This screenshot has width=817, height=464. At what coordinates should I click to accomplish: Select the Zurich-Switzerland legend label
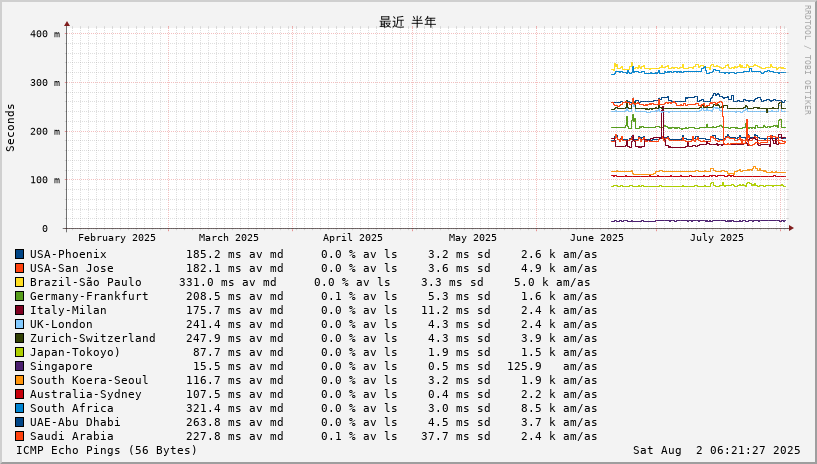92,338
